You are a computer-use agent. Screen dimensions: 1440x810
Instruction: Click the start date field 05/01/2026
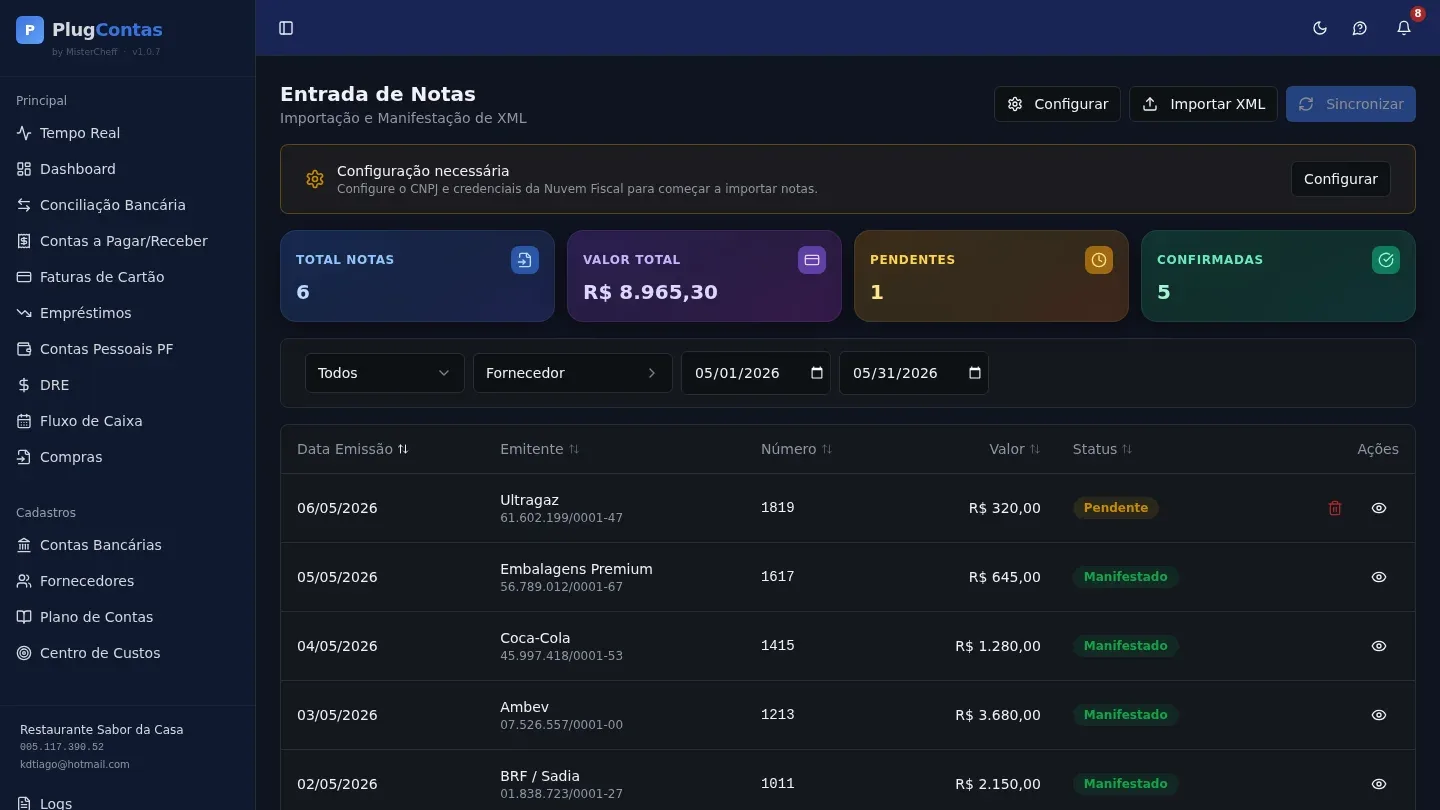pyautogui.click(x=756, y=373)
